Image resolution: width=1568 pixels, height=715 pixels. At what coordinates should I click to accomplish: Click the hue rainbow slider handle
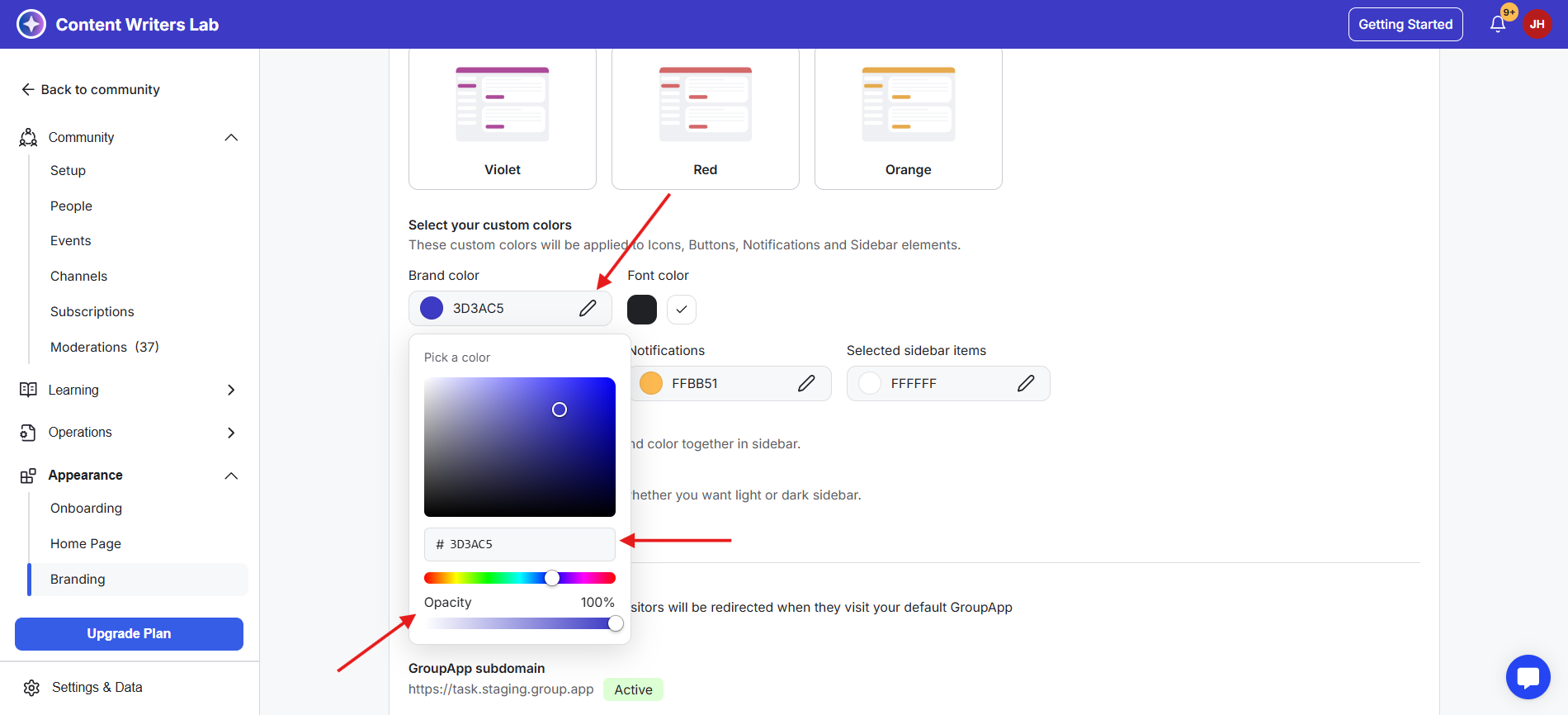[x=552, y=578]
